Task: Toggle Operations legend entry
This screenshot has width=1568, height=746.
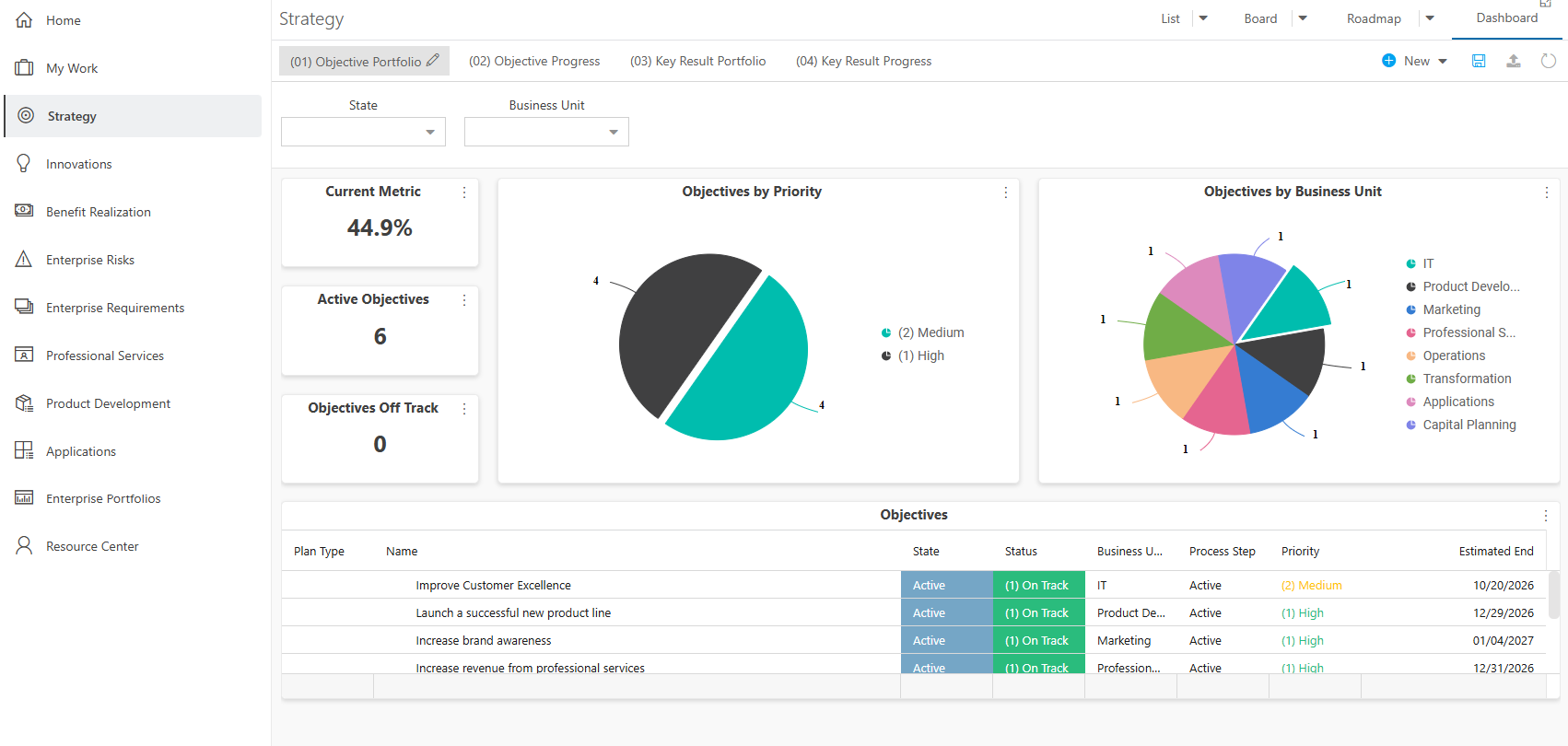Action: 1445,356
